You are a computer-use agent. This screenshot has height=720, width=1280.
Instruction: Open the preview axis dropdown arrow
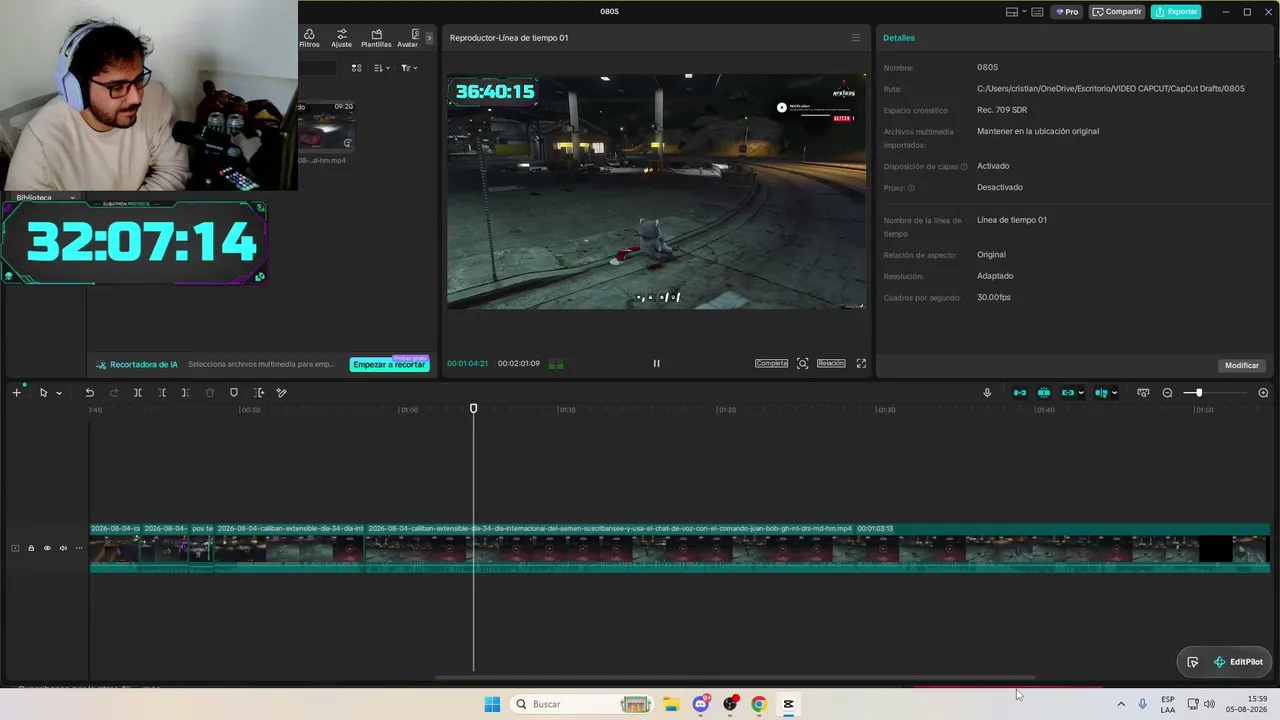click(x=1114, y=393)
